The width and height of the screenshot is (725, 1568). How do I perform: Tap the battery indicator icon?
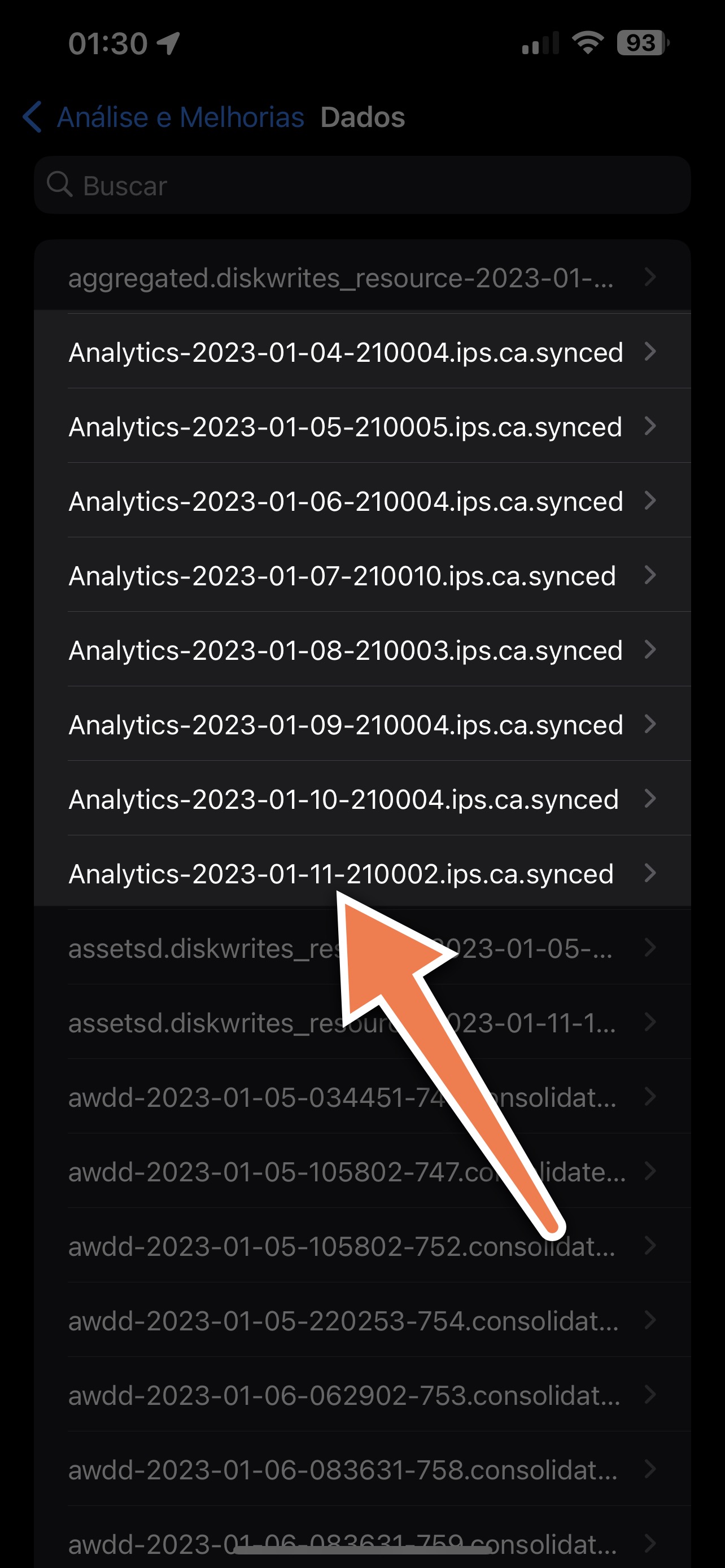[642, 42]
